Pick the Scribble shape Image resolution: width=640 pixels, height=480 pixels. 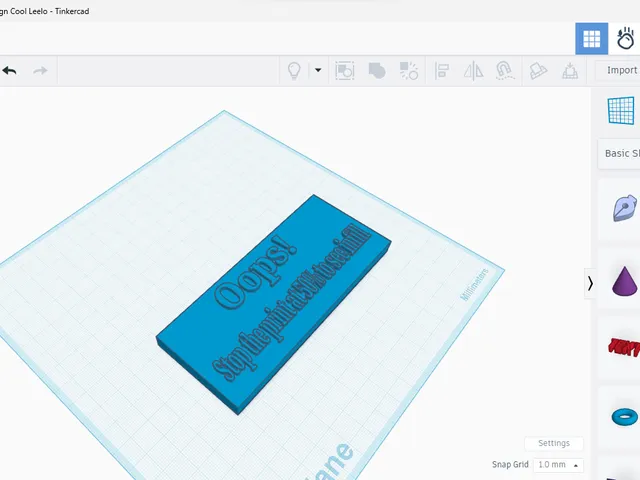624,209
